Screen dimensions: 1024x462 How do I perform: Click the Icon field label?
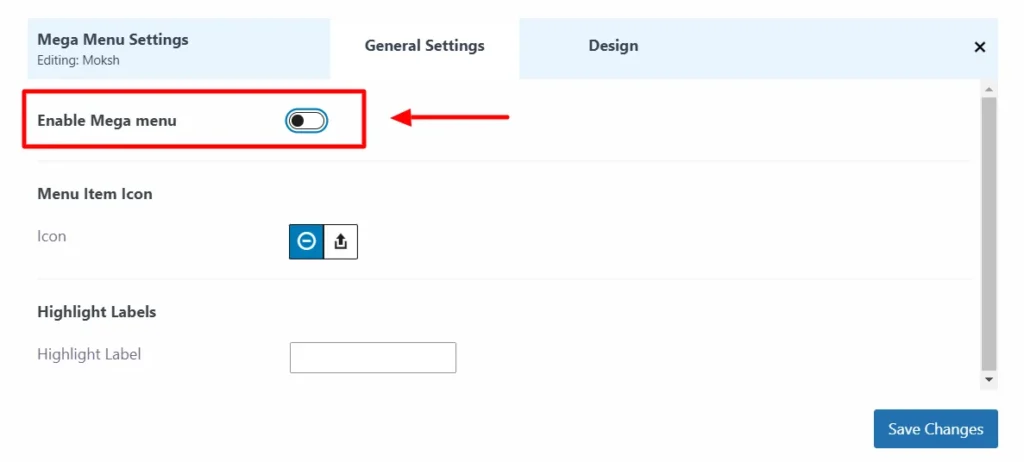point(52,237)
